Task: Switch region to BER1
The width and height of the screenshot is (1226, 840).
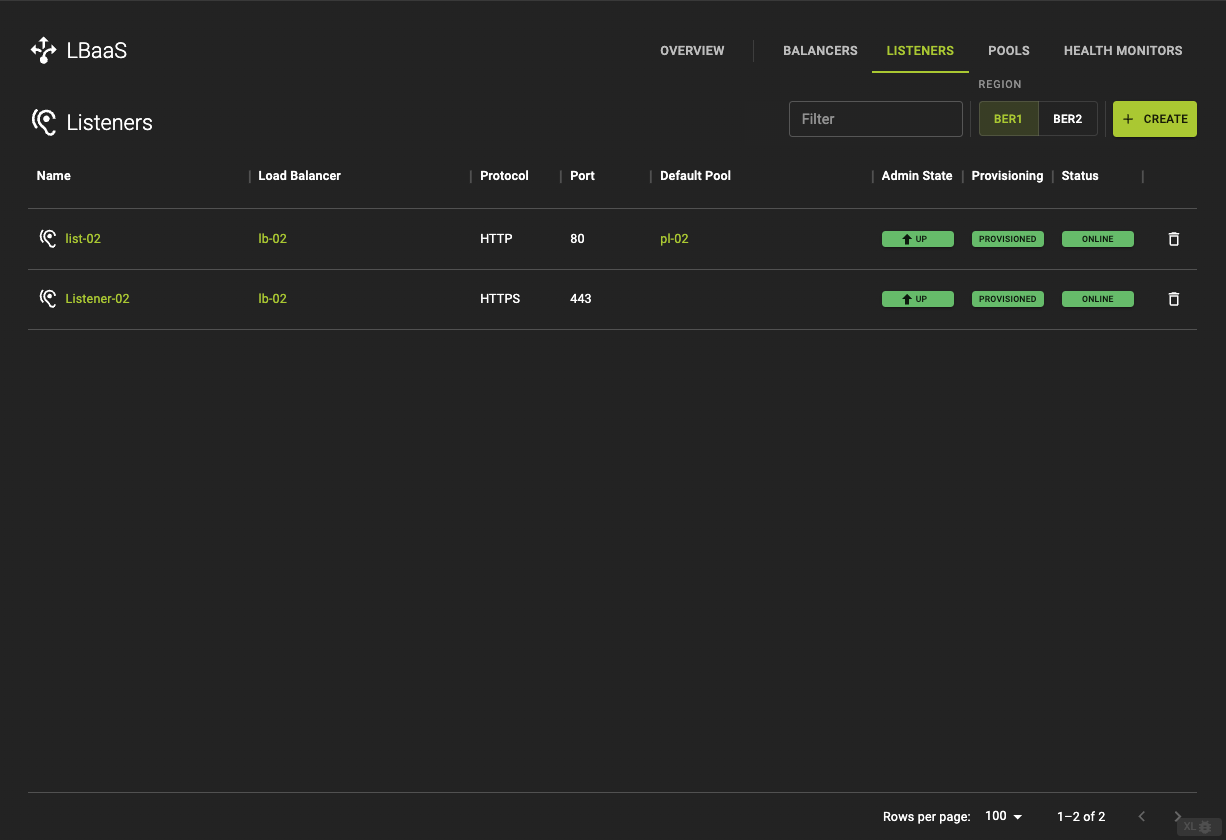Action: (x=1008, y=119)
